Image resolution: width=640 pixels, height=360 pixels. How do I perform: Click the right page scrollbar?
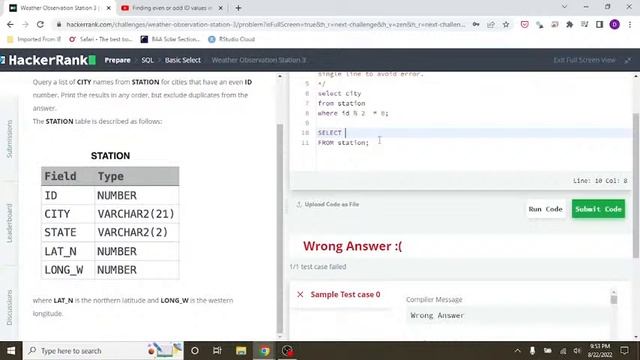tap(636, 186)
